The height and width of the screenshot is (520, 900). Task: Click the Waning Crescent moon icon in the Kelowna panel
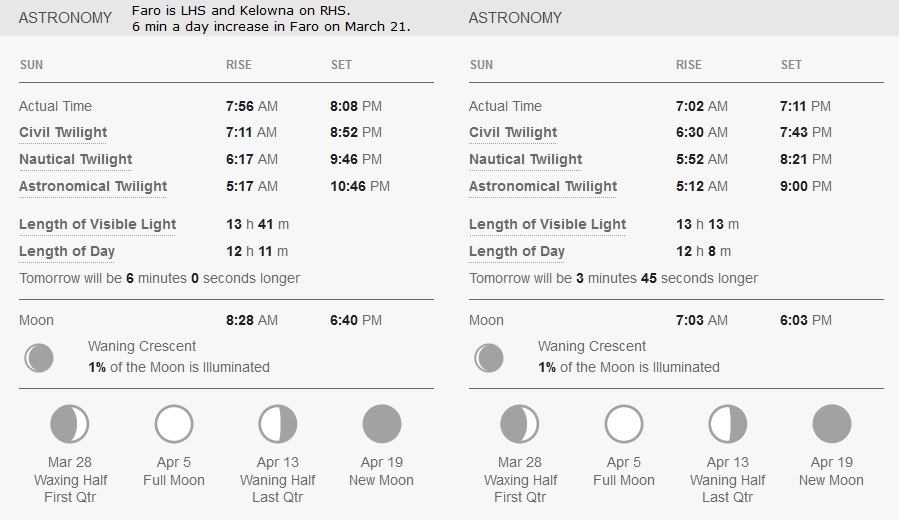[489, 358]
